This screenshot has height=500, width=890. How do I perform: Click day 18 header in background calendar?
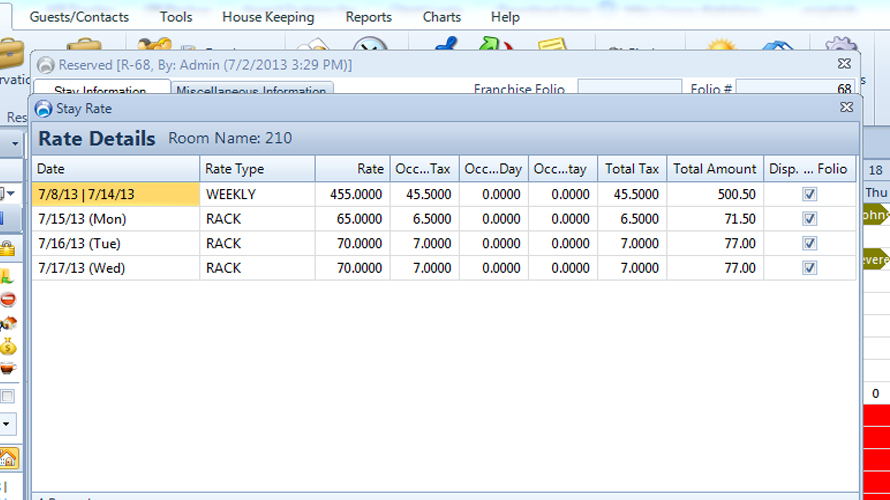pos(876,170)
